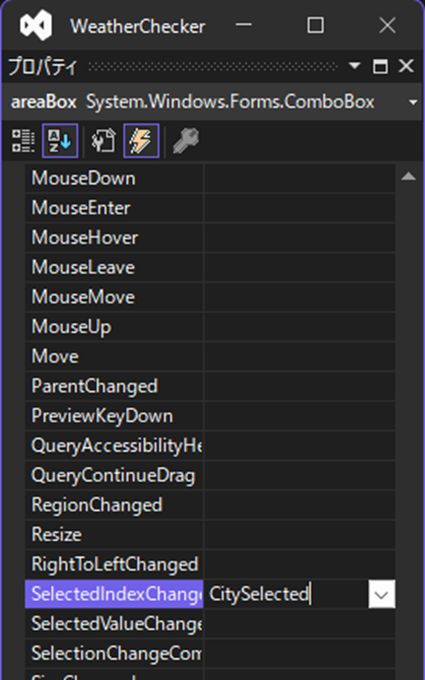Image resolution: width=425 pixels, height=680 pixels.
Task: Open the panel window position dropdown arrow
Action: 354,66
